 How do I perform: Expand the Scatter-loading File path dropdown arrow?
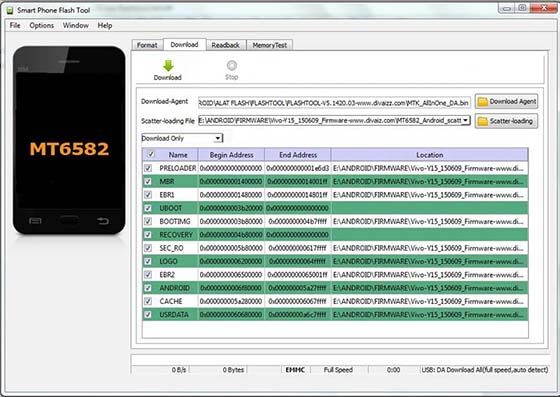(465, 120)
